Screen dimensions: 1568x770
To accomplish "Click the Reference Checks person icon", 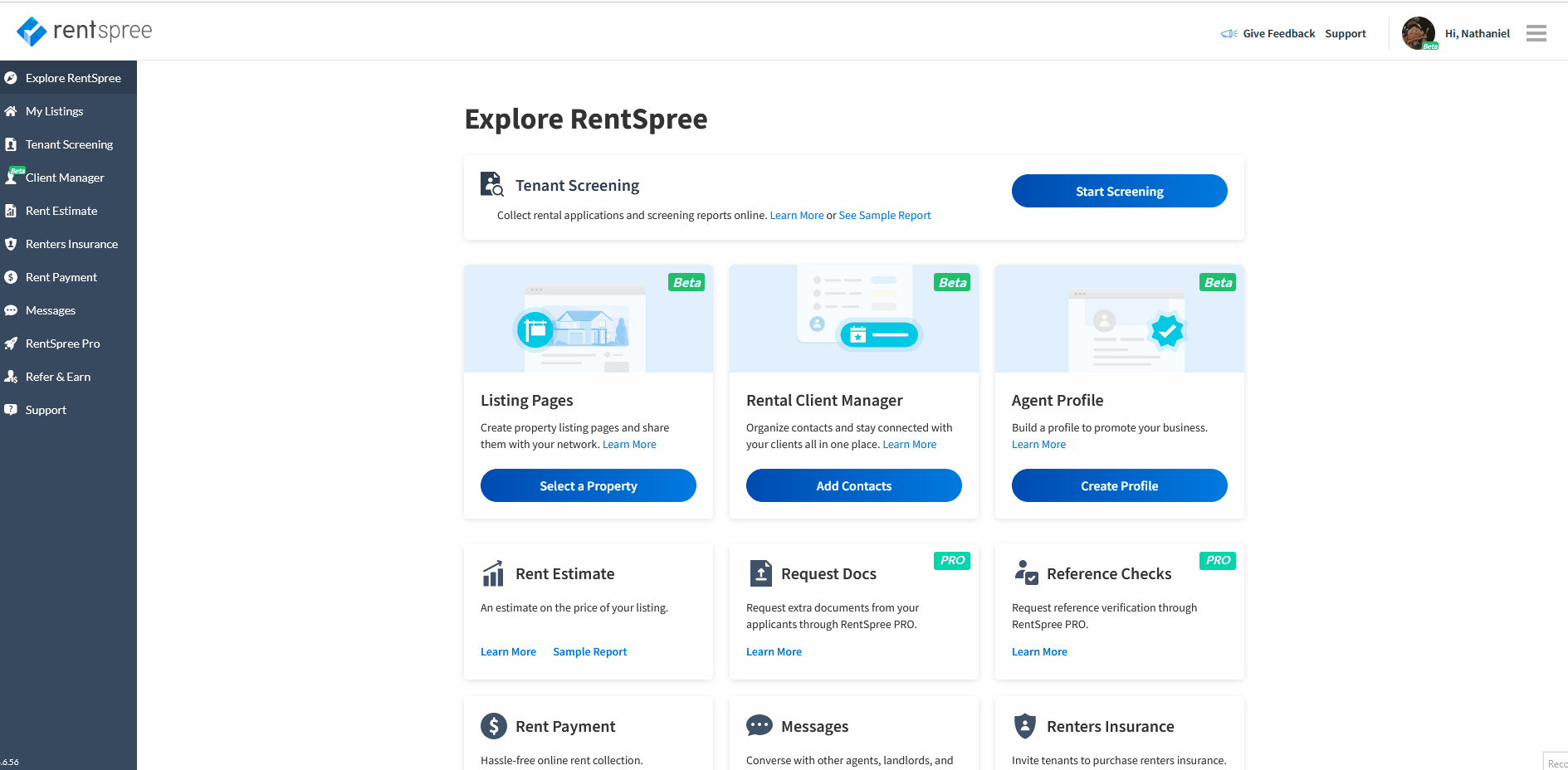I will coord(1026,573).
